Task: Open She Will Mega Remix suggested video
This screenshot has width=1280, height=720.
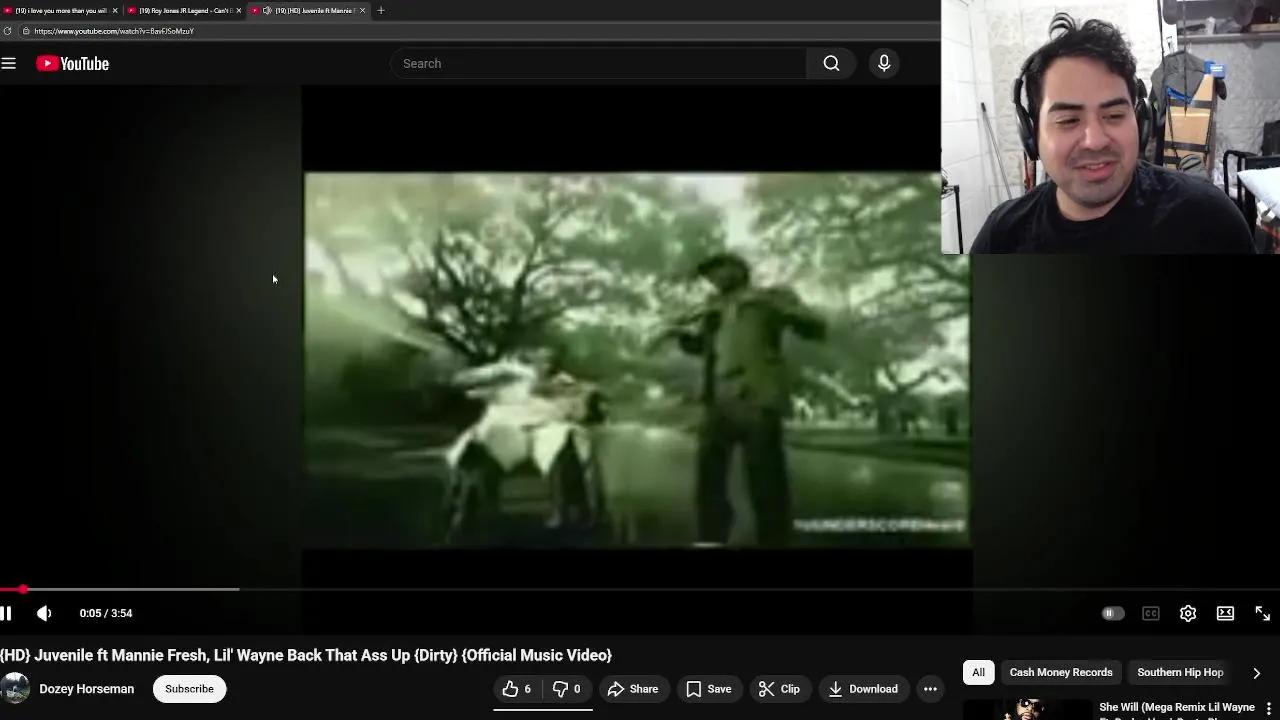Action: pyautogui.click(x=1176, y=708)
